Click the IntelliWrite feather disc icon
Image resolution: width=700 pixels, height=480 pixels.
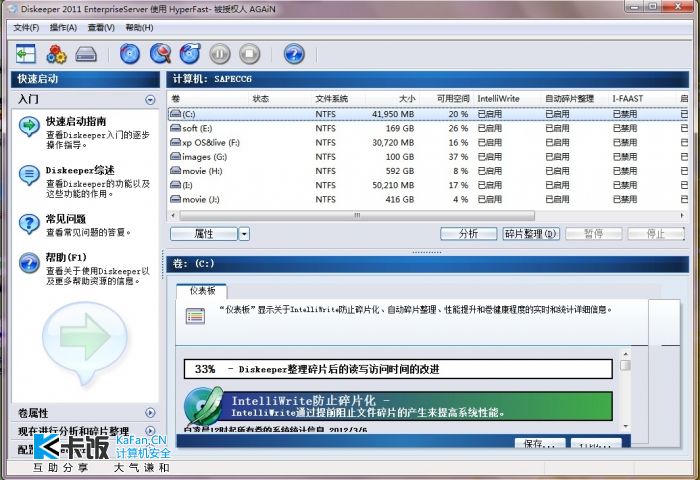[203, 406]
